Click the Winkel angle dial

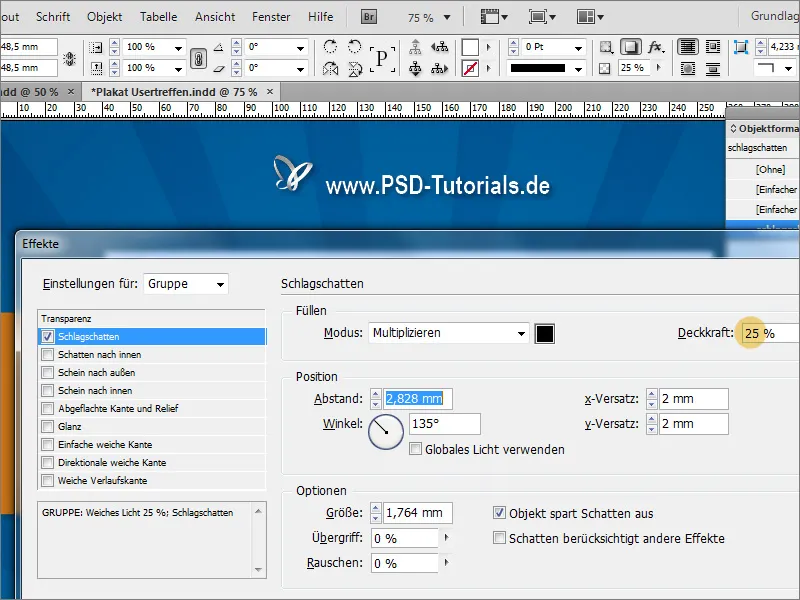point(386,432)
